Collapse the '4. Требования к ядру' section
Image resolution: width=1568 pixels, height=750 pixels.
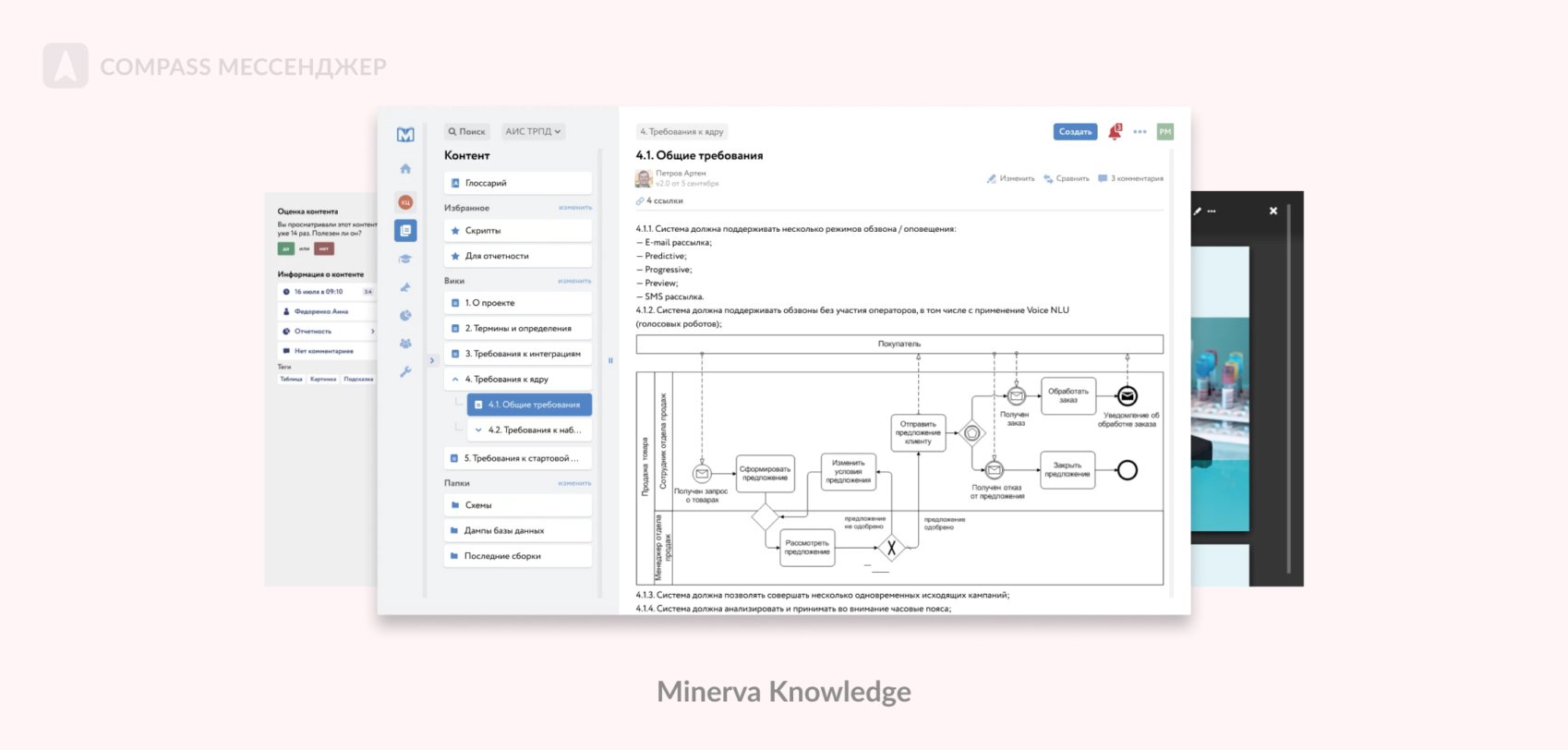[455, 380]
